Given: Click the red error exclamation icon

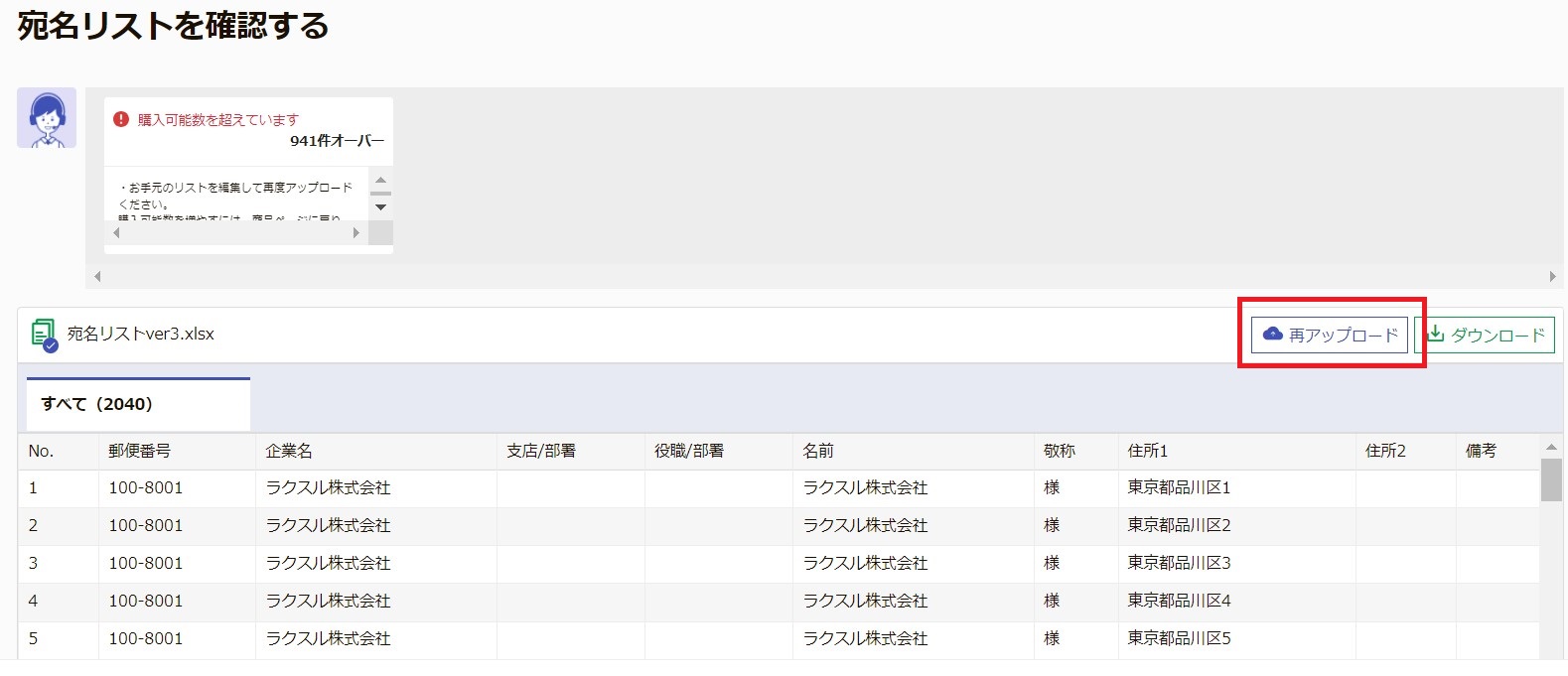Looking at the screenshot, I should click(x=121, y=119).
